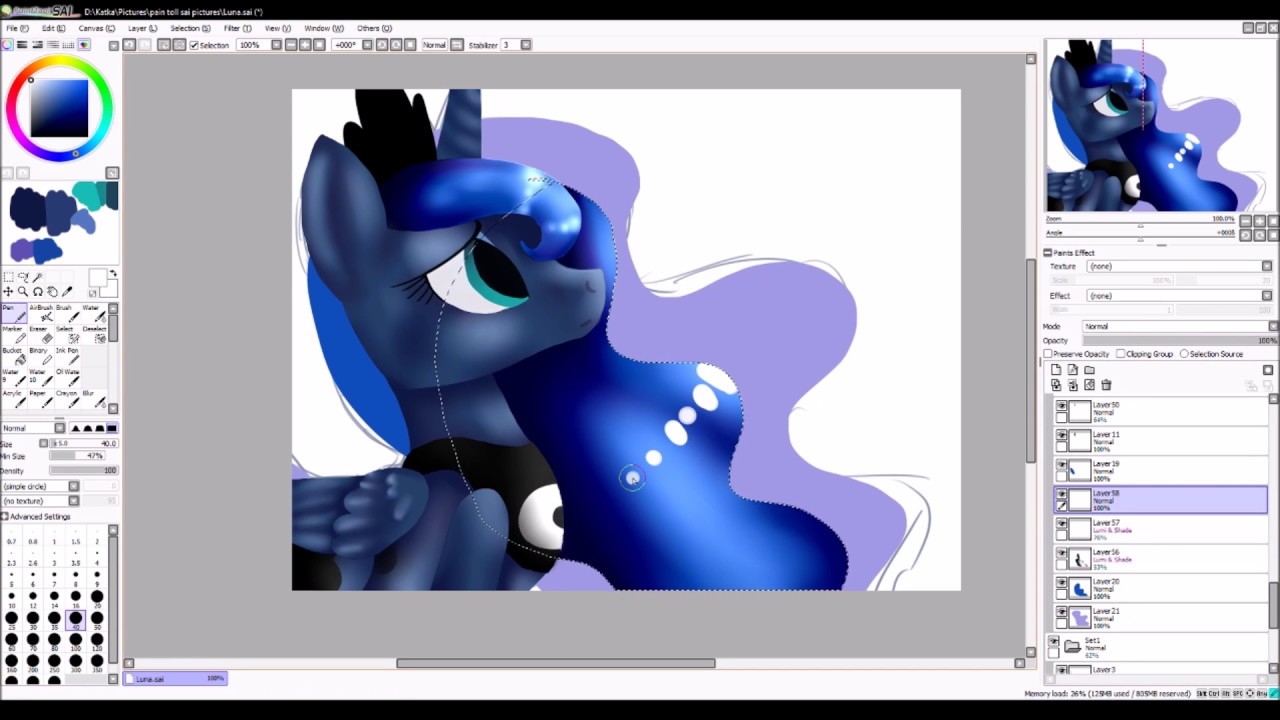Open the simple circle brush shape dropdown

pyautogui.click(x=40, y=486)
